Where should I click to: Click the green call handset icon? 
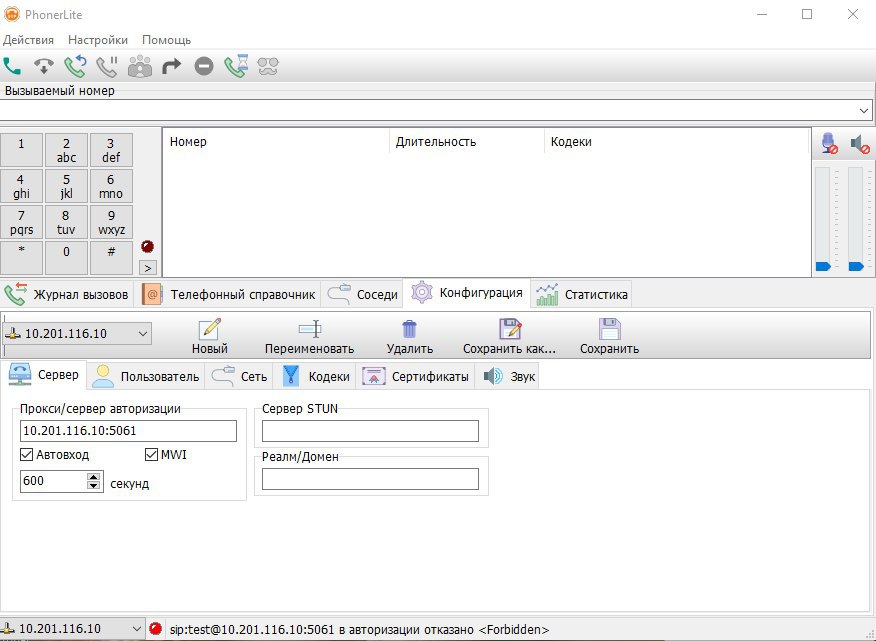coord(12,67)
